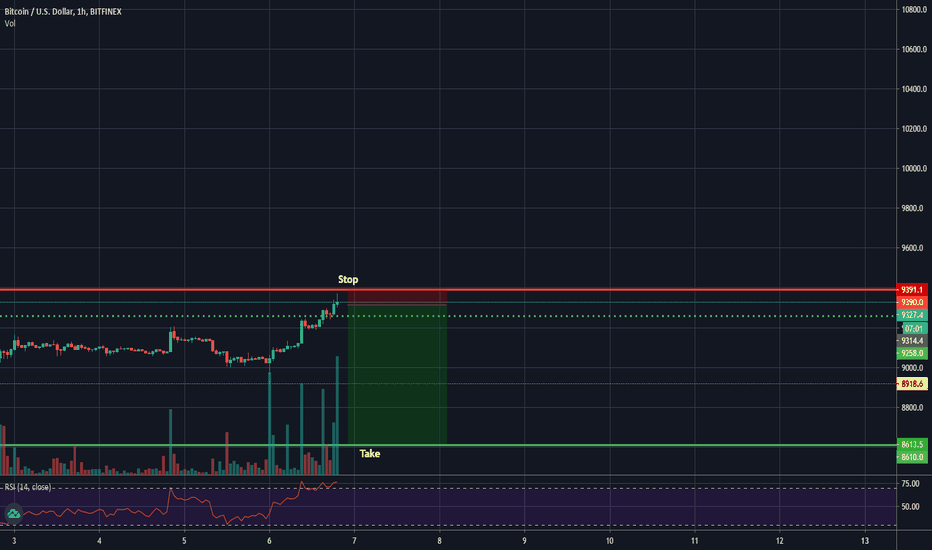Click the RSI scale value 75.00
This screenshot has width=932, height=550.
(x=910, y=484)
